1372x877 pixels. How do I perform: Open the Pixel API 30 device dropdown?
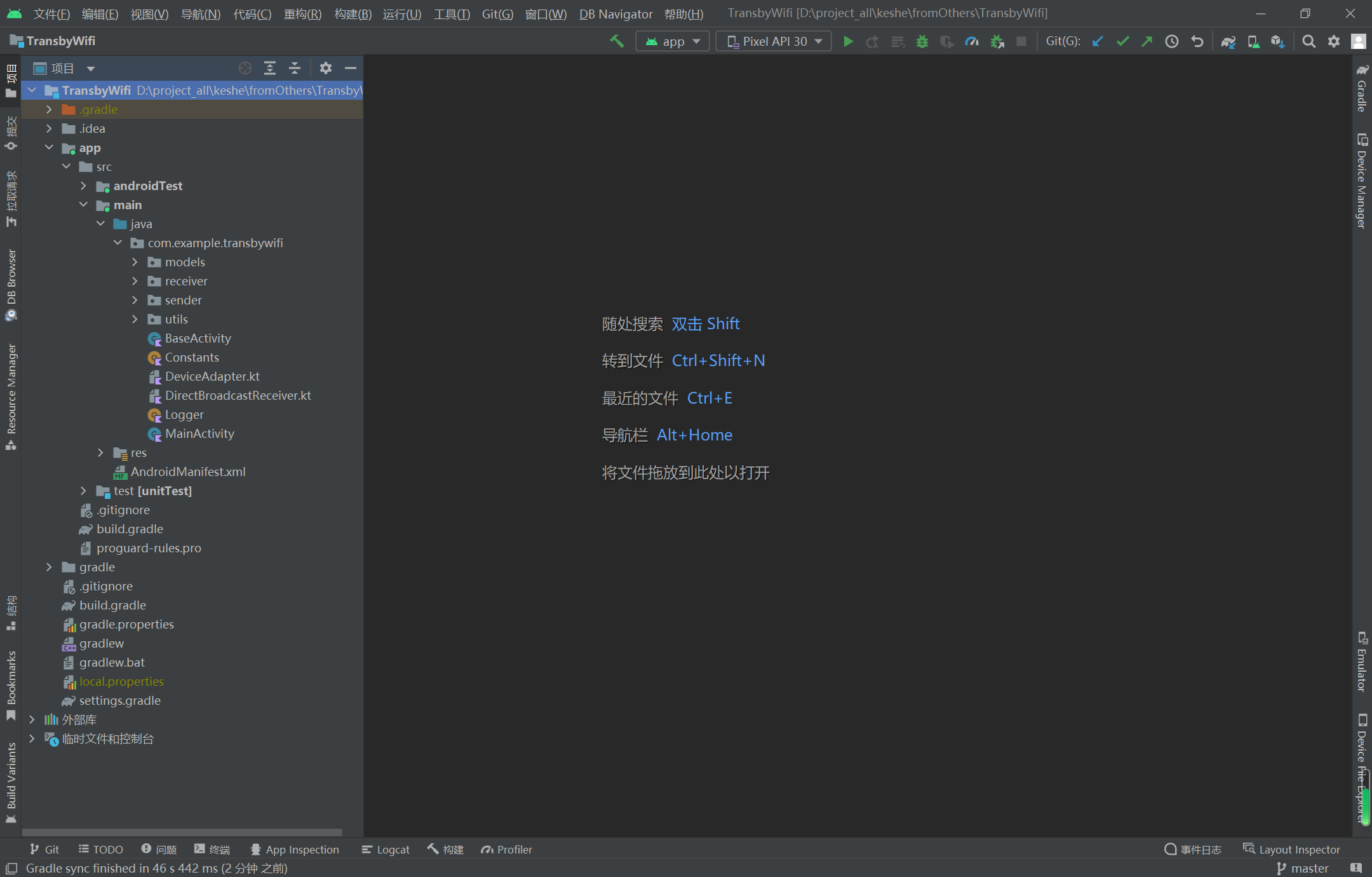tap(774, 41)
